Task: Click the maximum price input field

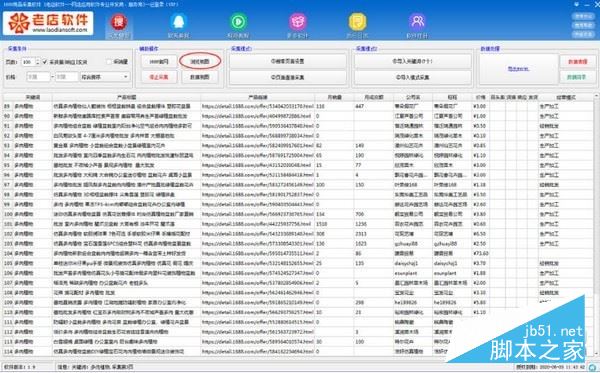Action: [x=66, y=77]
